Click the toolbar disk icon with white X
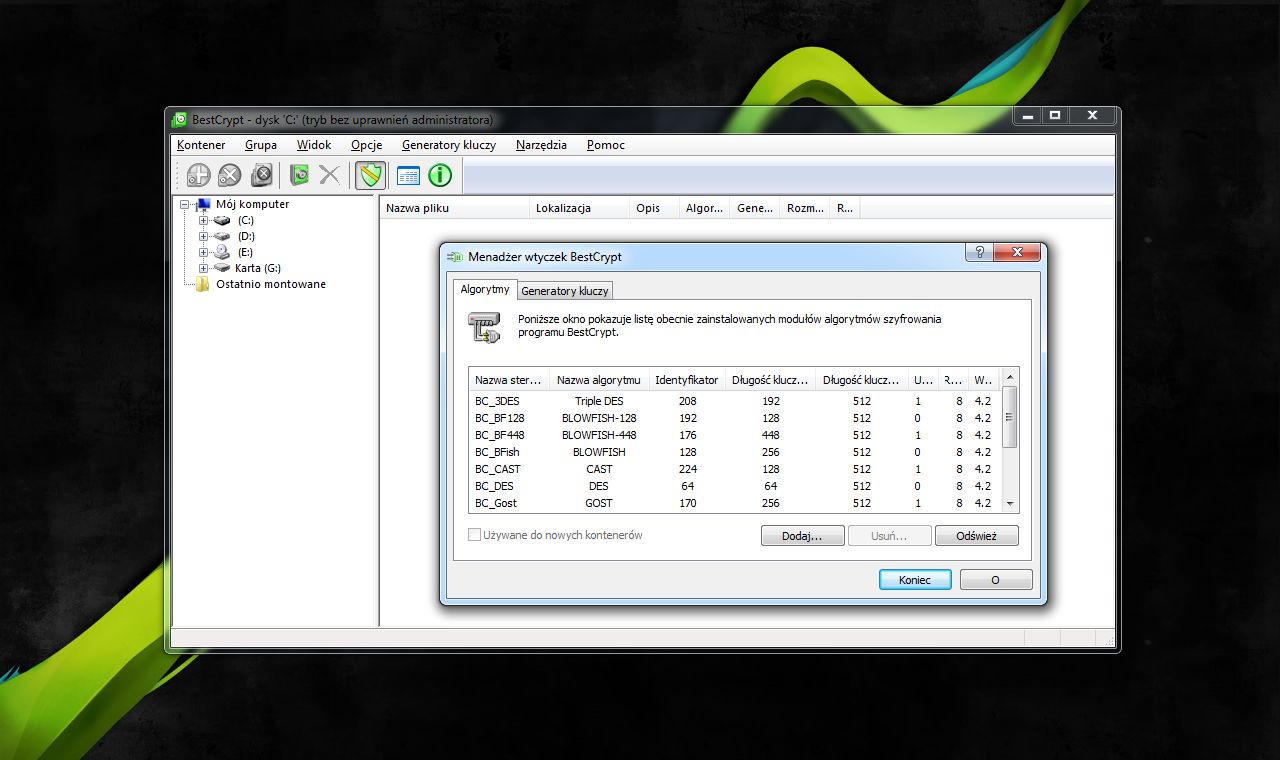 [230, 175]
